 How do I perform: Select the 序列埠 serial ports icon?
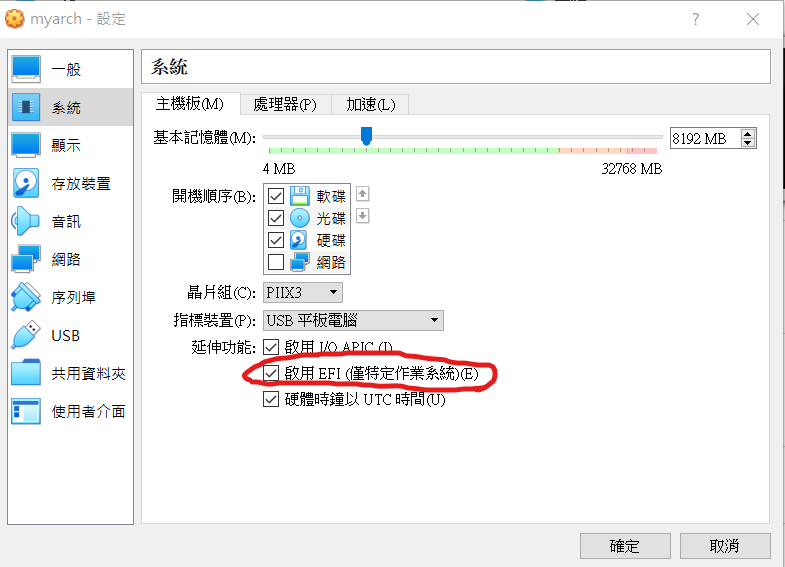pos(26,297)
